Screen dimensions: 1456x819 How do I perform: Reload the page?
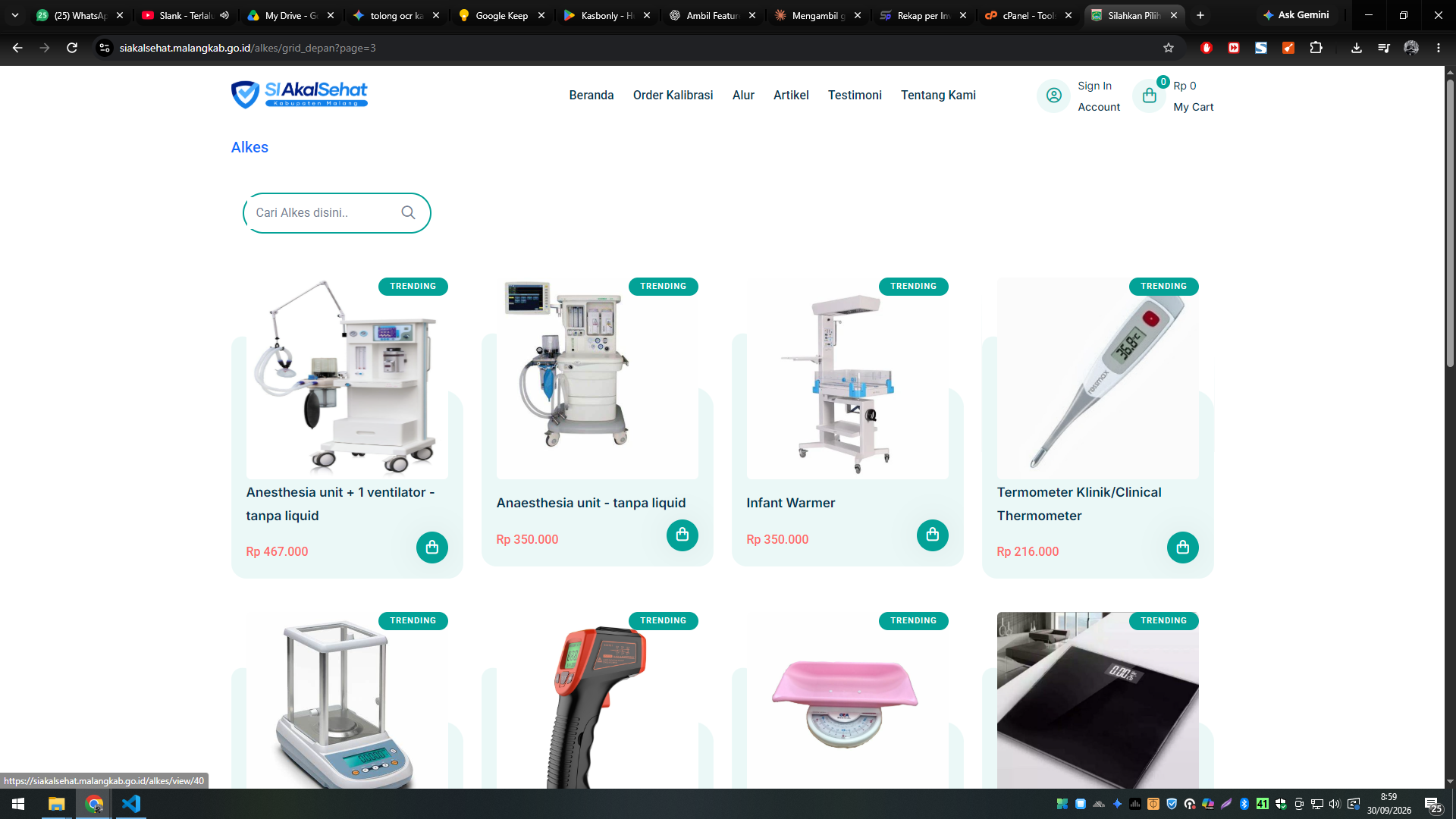[x=72, y=48]
